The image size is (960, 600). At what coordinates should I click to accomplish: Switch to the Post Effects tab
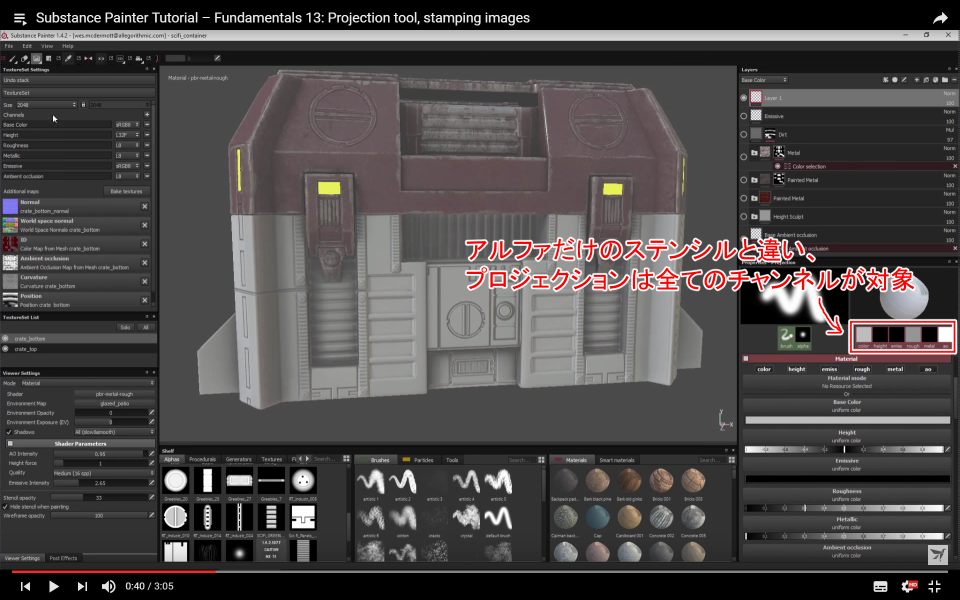point(64,558)
